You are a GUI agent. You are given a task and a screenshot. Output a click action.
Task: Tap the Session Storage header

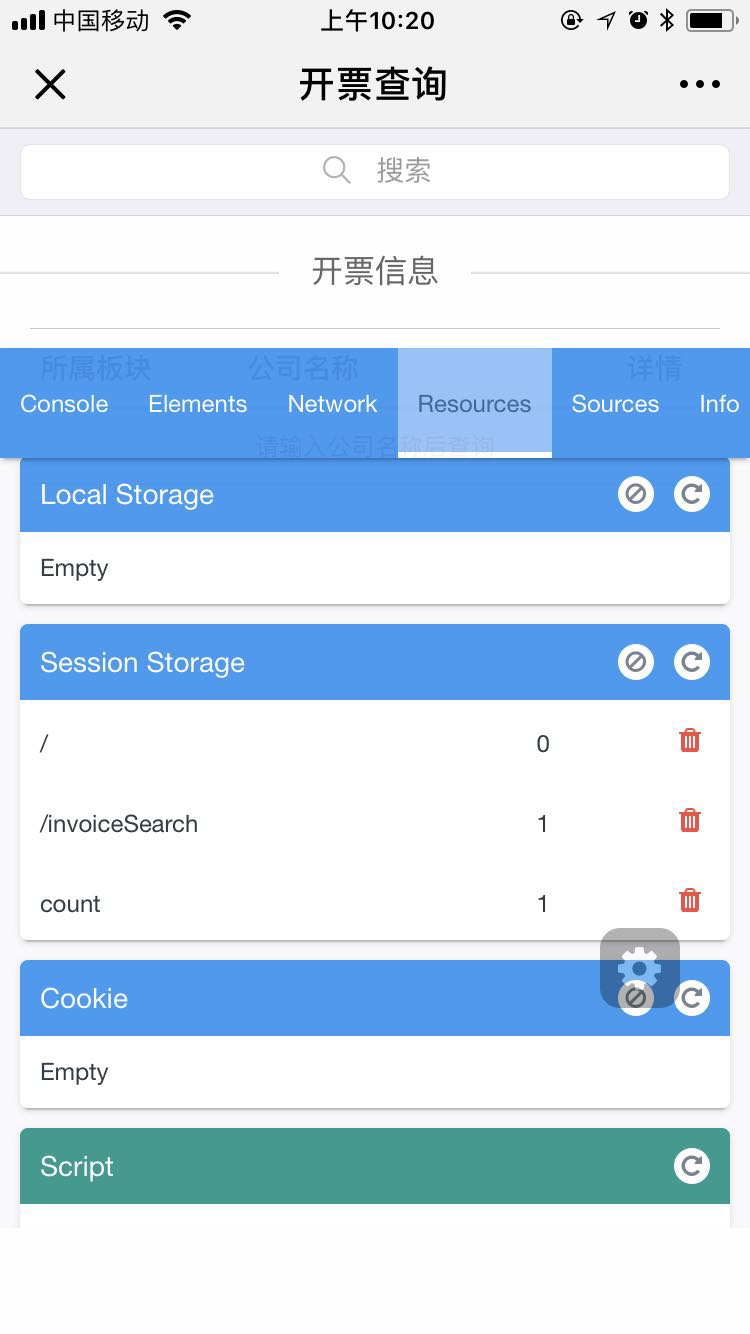pos(300,662)
